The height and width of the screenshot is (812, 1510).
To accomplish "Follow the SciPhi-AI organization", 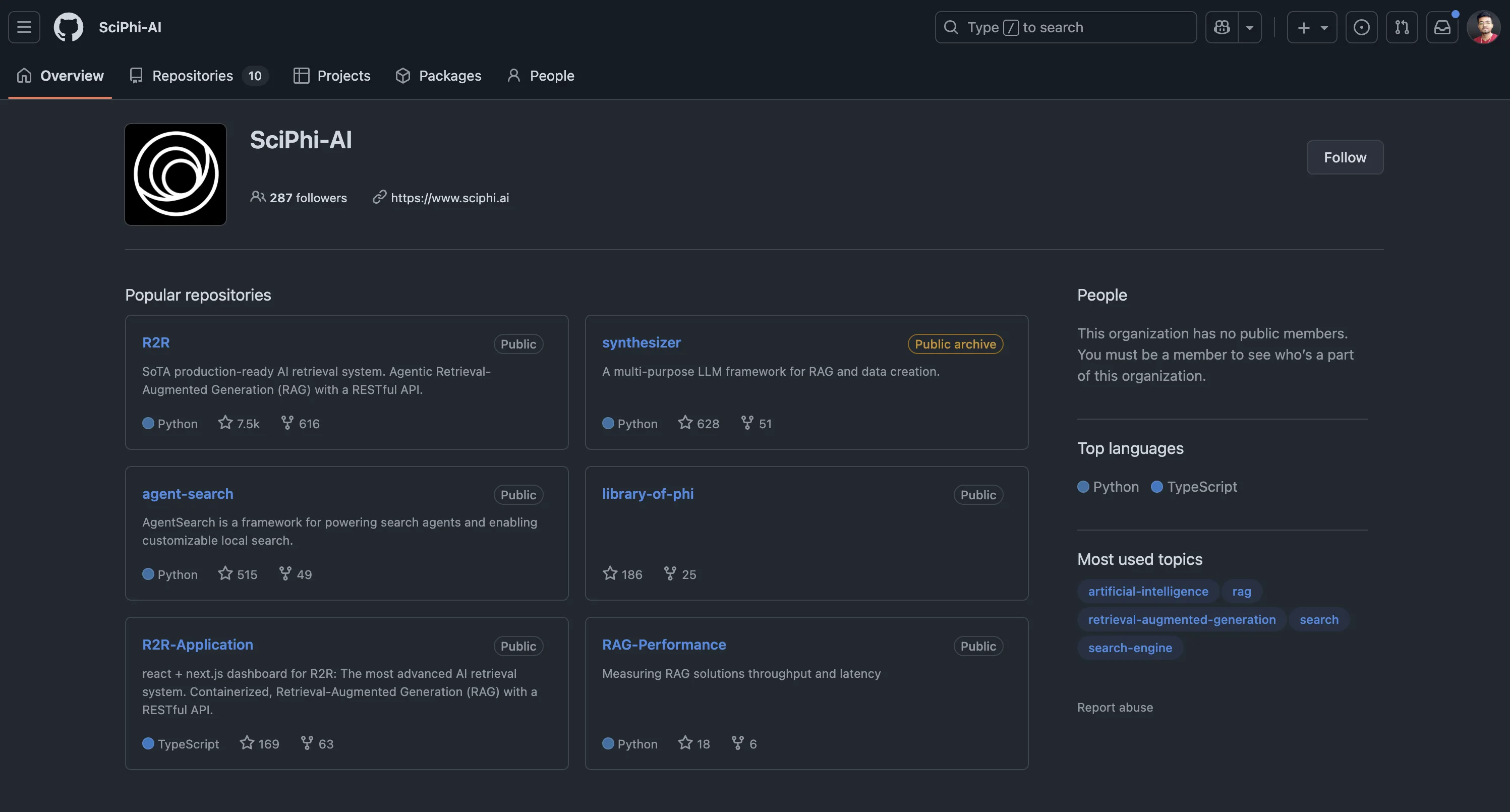I will pos(1345,157).
